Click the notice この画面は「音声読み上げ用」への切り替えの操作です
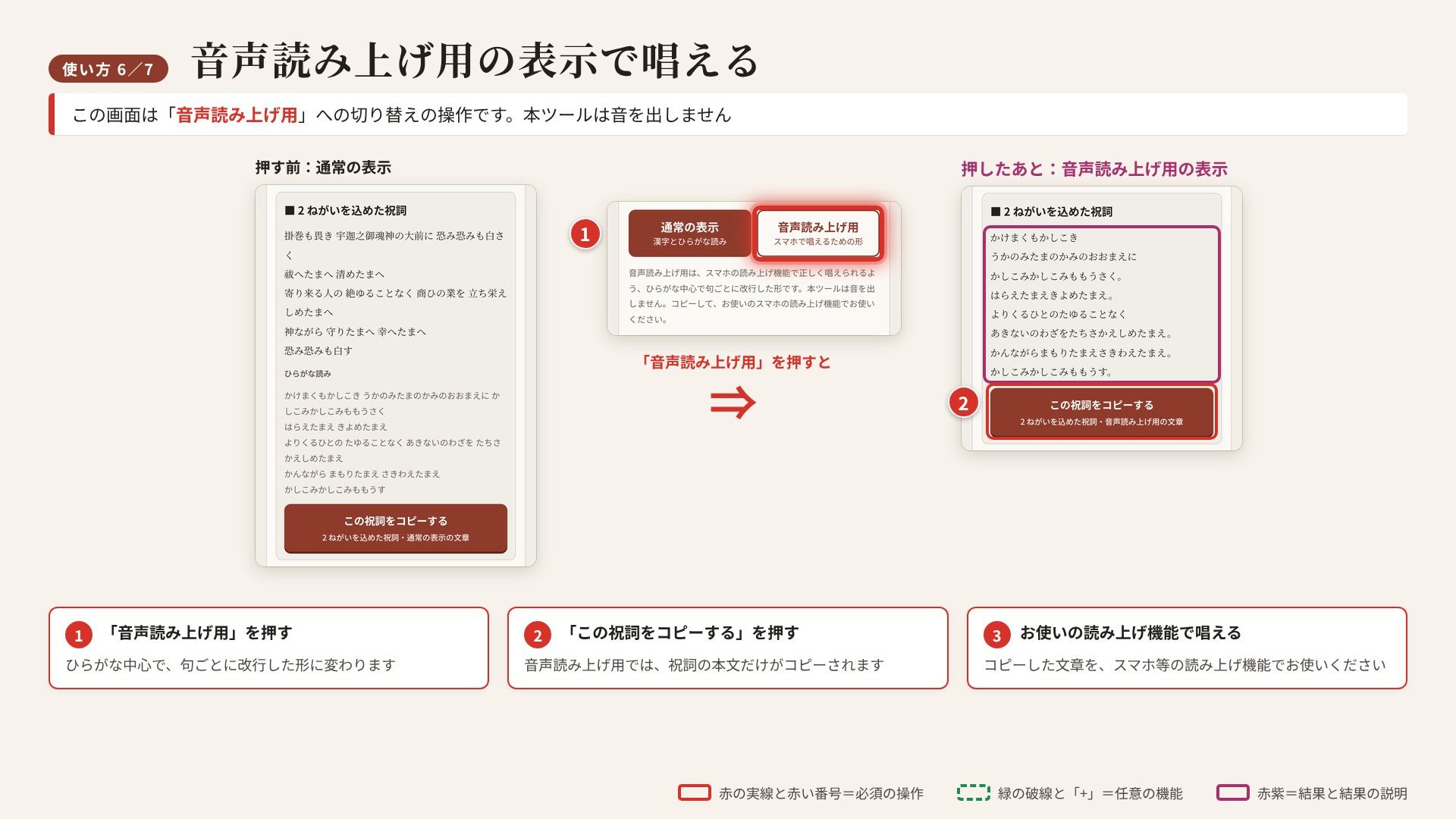 [727, 115]
